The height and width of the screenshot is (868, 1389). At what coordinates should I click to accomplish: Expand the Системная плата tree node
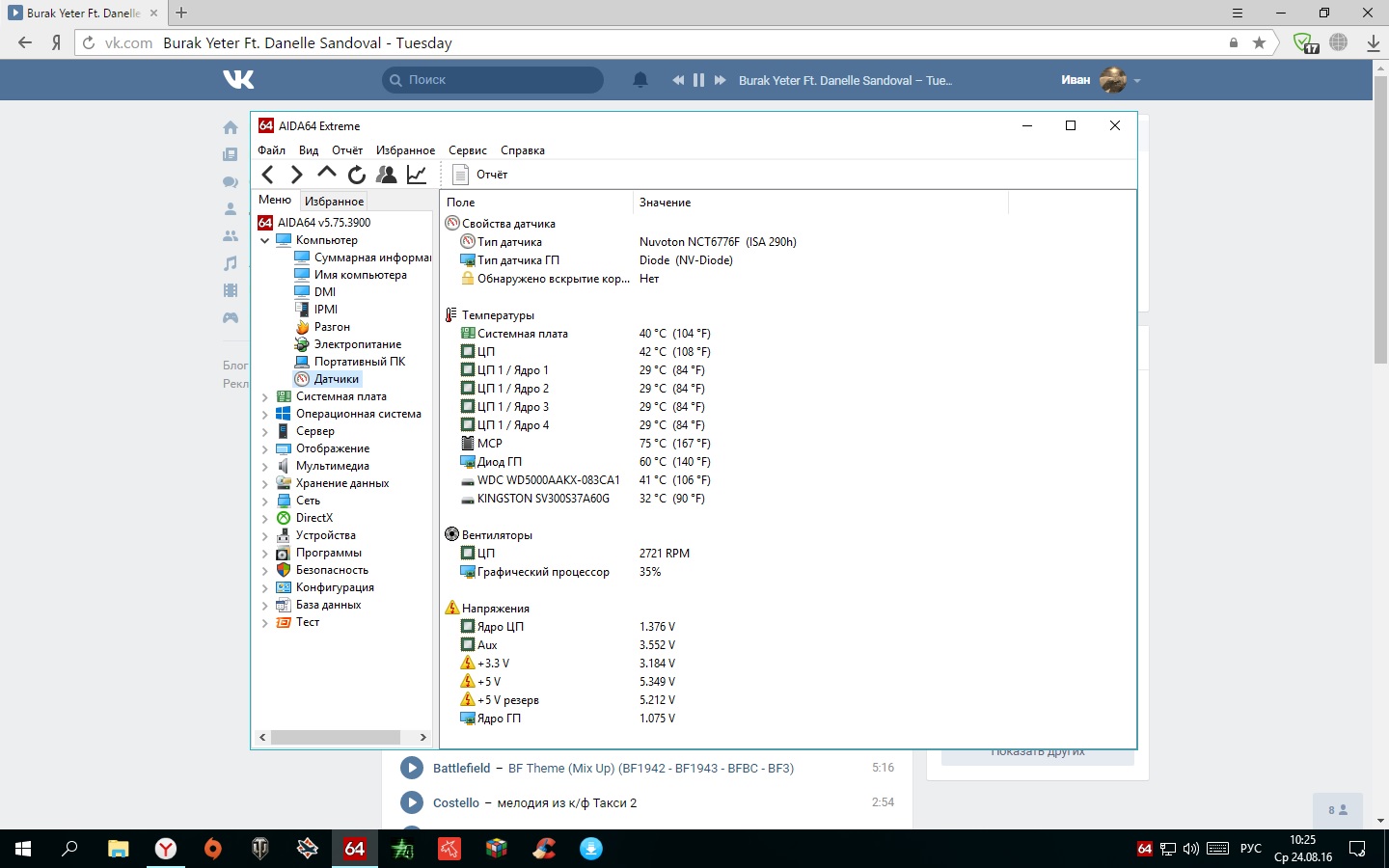(x=264, y=396)
